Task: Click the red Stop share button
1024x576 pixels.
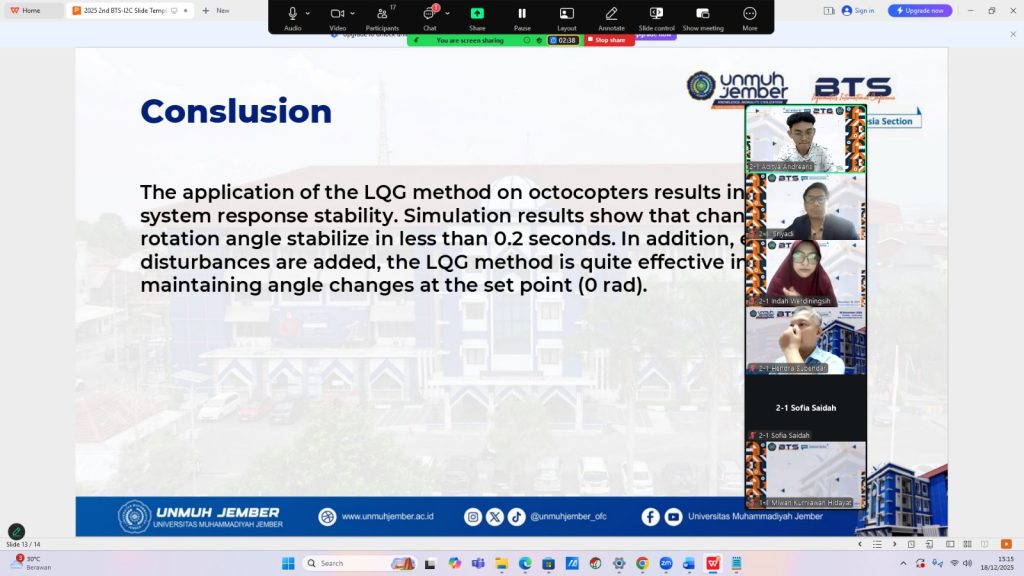Action: coord(609,40)
